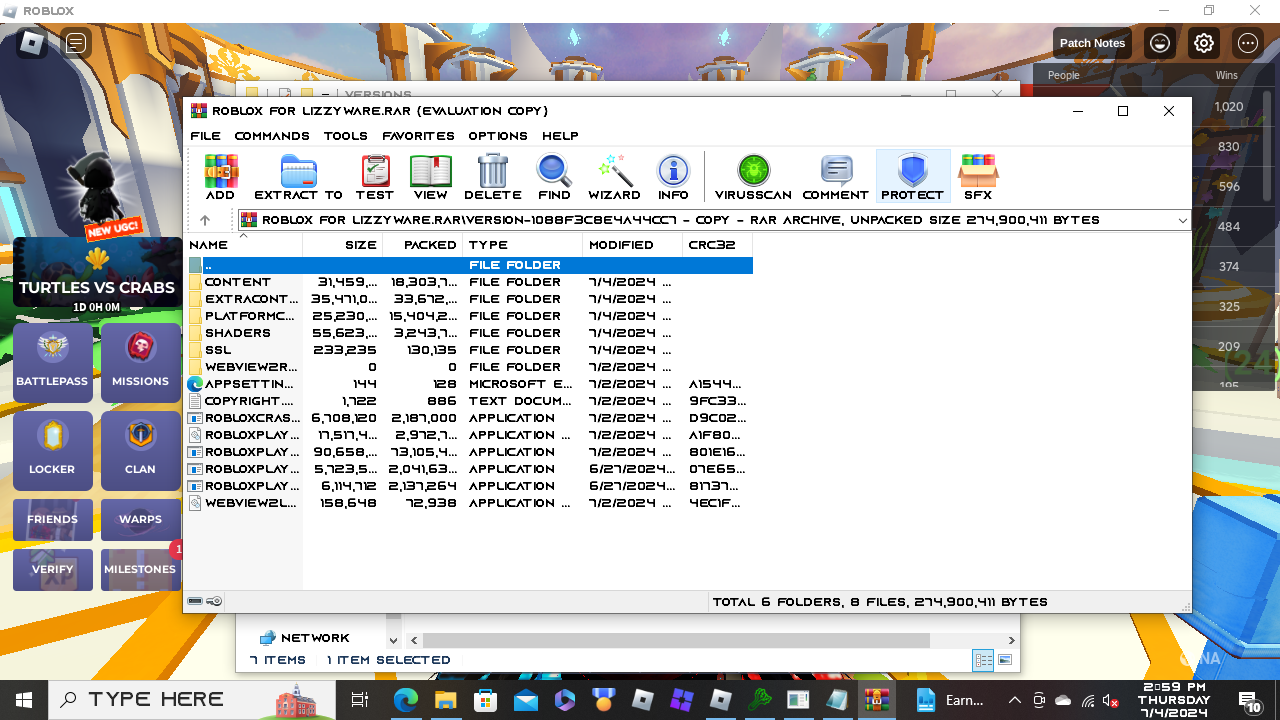Open the Favorites menu
Screen dimensions: 1280x720
pyautogui.click(x=418, y=136)
